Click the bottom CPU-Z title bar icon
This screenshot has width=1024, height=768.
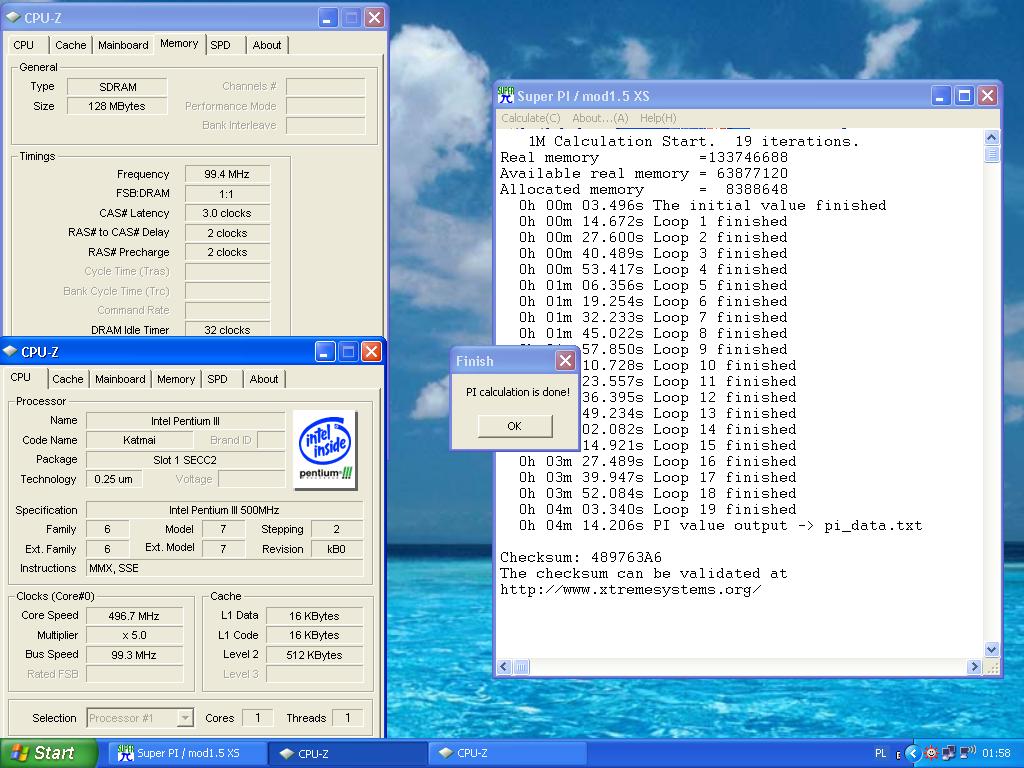(x=10, y=351)
